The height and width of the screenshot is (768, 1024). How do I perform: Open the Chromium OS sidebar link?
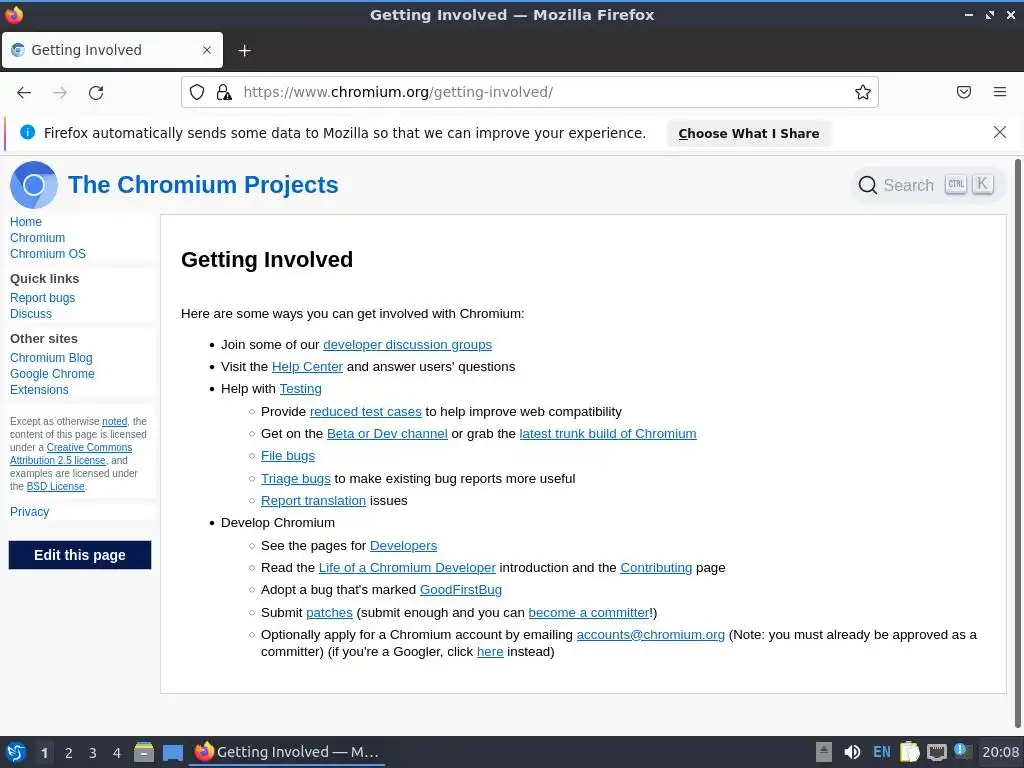coord(48,253)
